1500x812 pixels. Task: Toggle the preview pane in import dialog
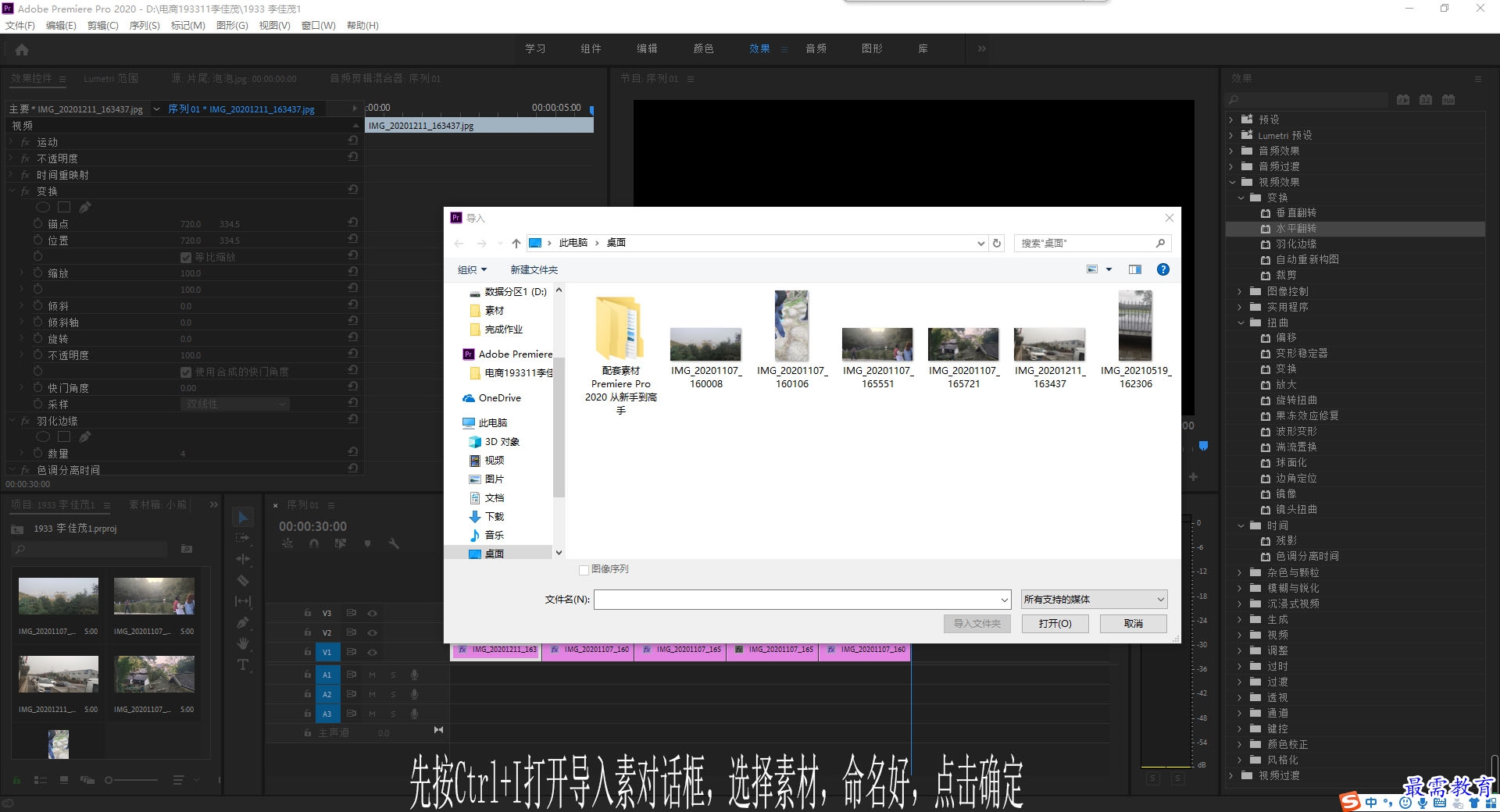pyautogui.click(x=1135, y=269)
